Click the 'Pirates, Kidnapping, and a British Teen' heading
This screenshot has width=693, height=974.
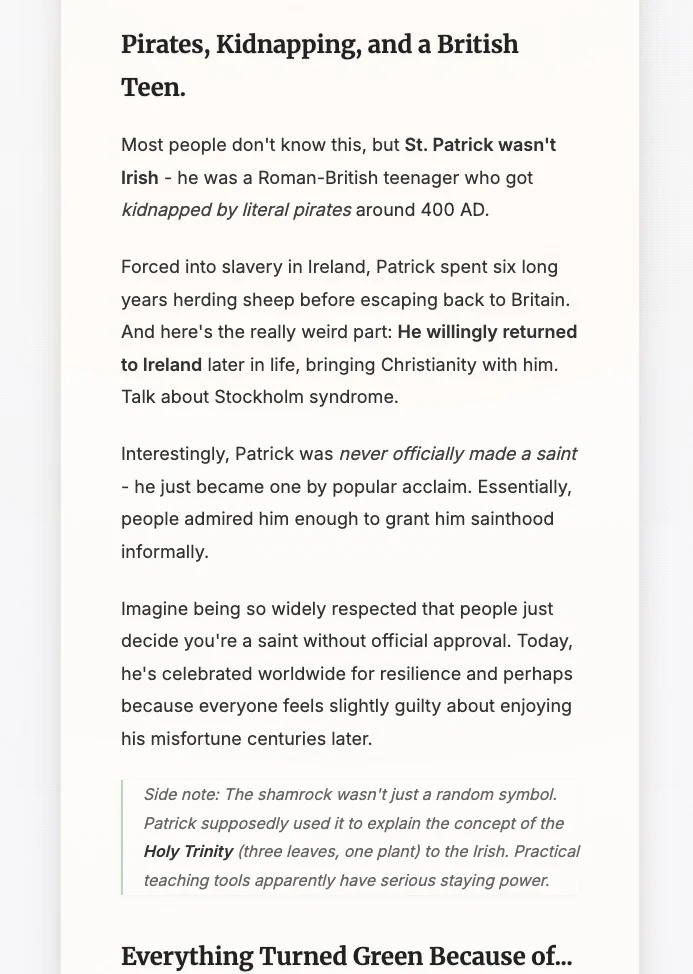tap(320, 65)
